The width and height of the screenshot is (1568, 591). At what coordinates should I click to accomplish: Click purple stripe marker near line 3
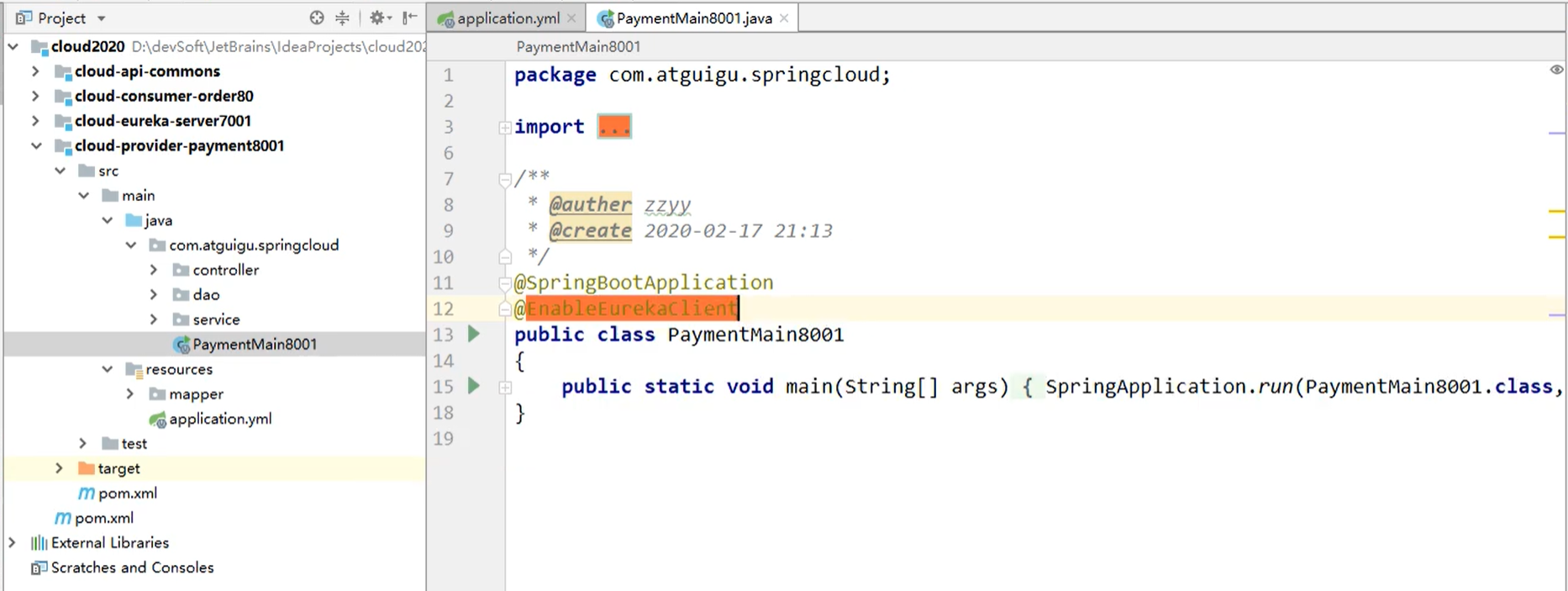pos(1557,133)
